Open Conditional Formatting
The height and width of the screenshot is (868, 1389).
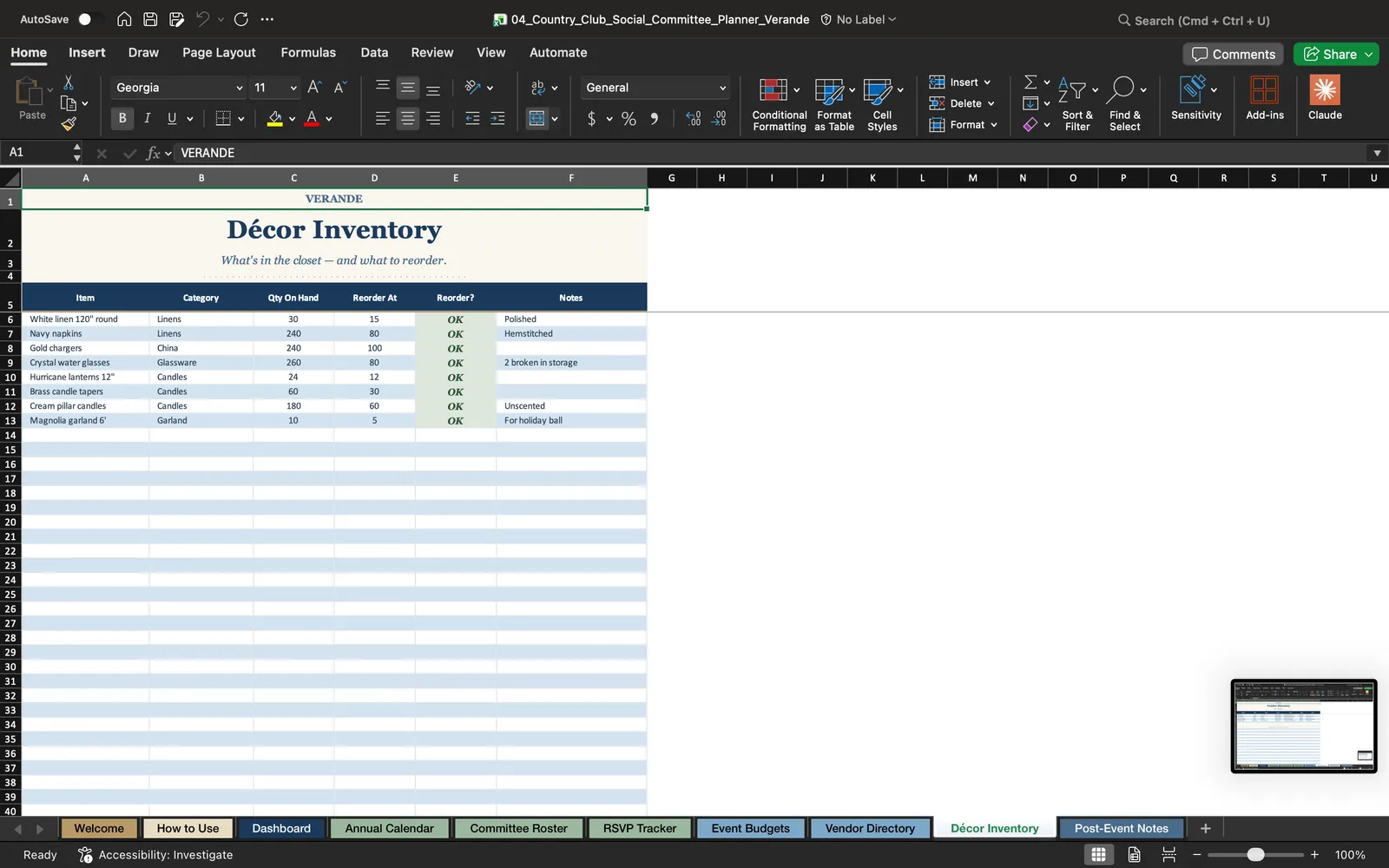tap(779, 103)
